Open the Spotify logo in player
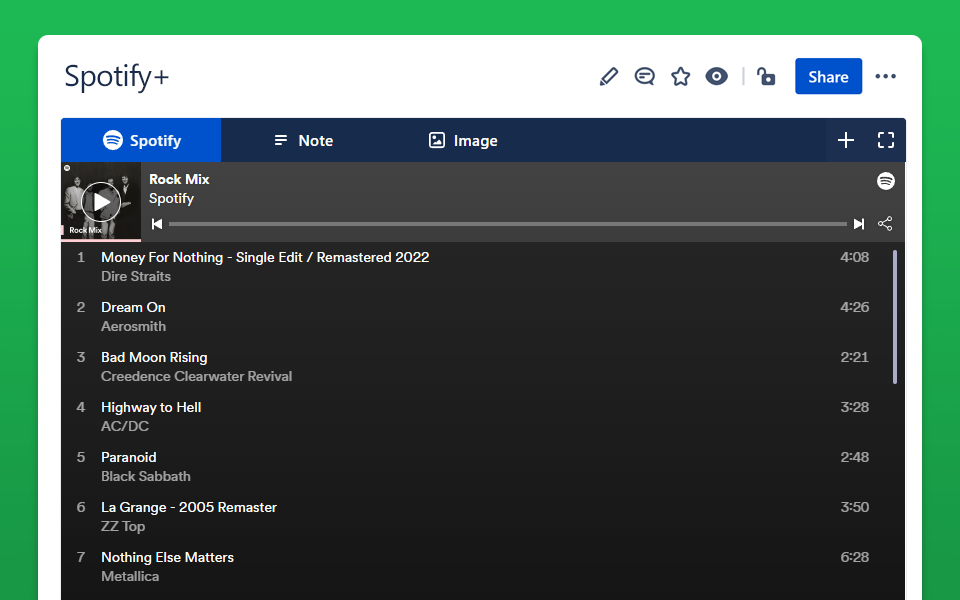This screenshot has height=600, width=960. coord(886,181)
